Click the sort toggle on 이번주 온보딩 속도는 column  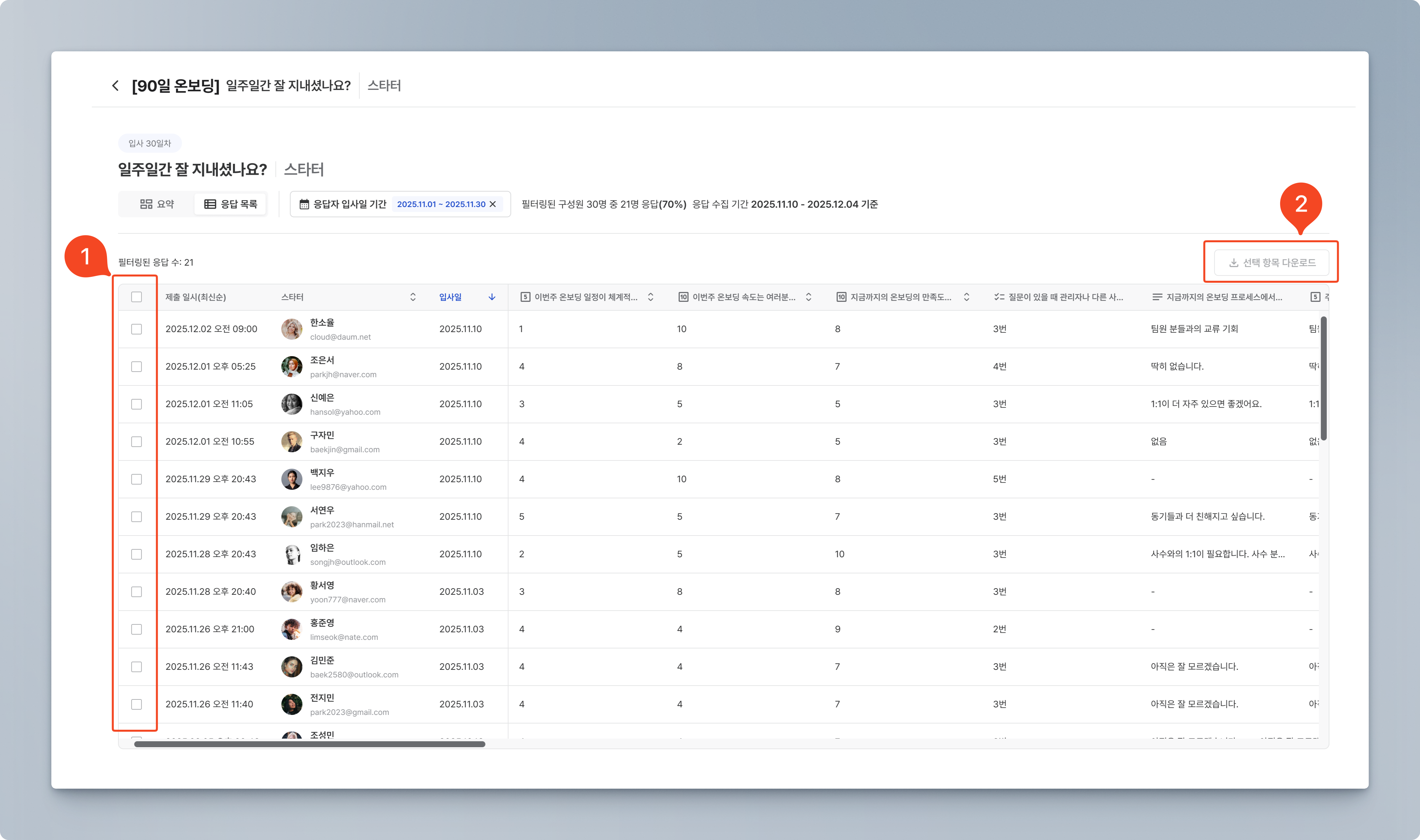(x=808, y=297)
